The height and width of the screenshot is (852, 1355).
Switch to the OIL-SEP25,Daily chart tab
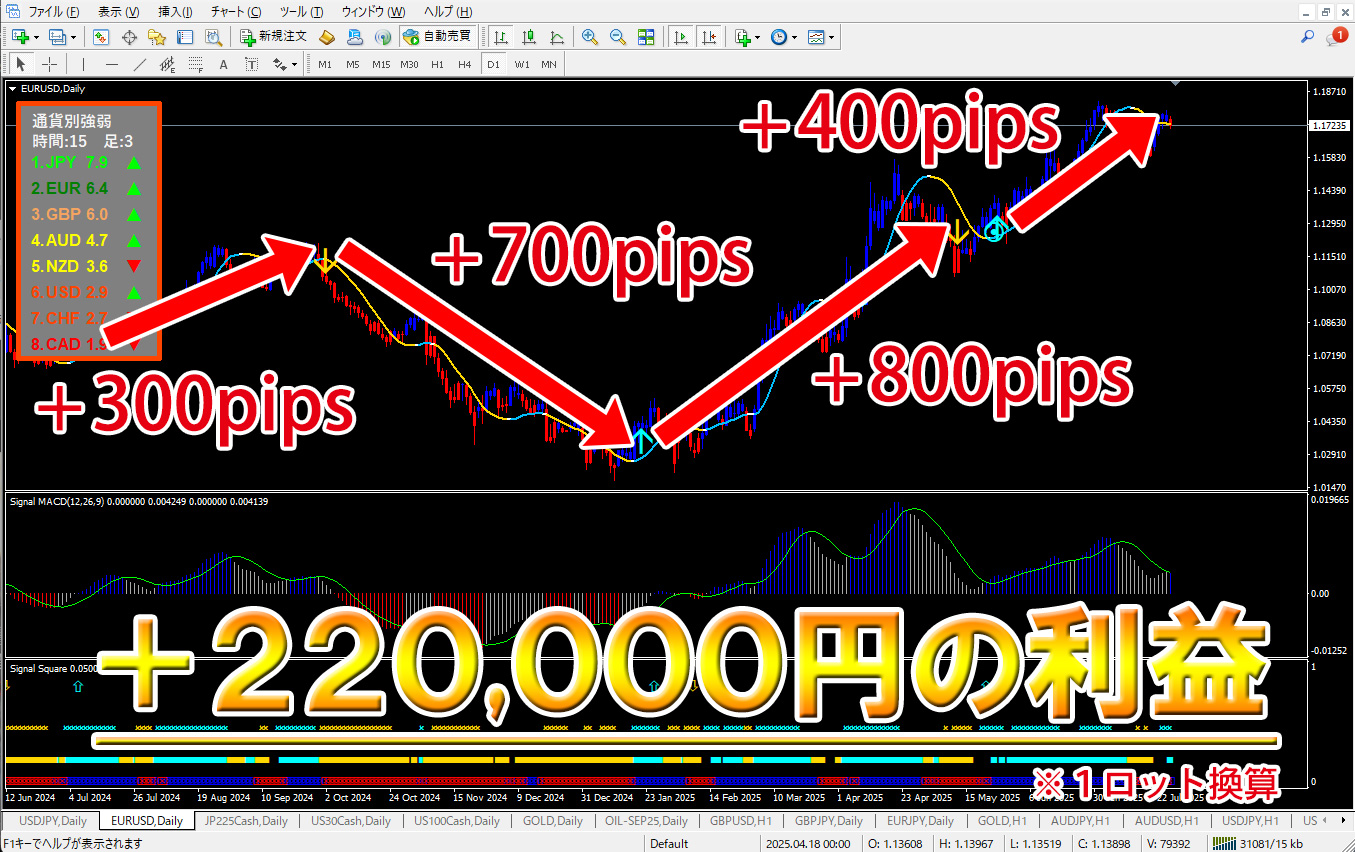(x=646, y=821)
